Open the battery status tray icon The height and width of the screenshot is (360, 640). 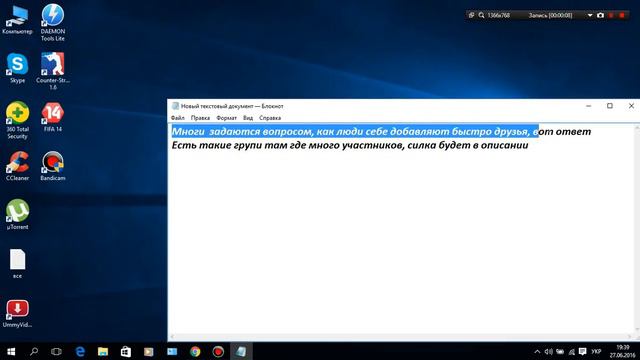coord(560,351)
